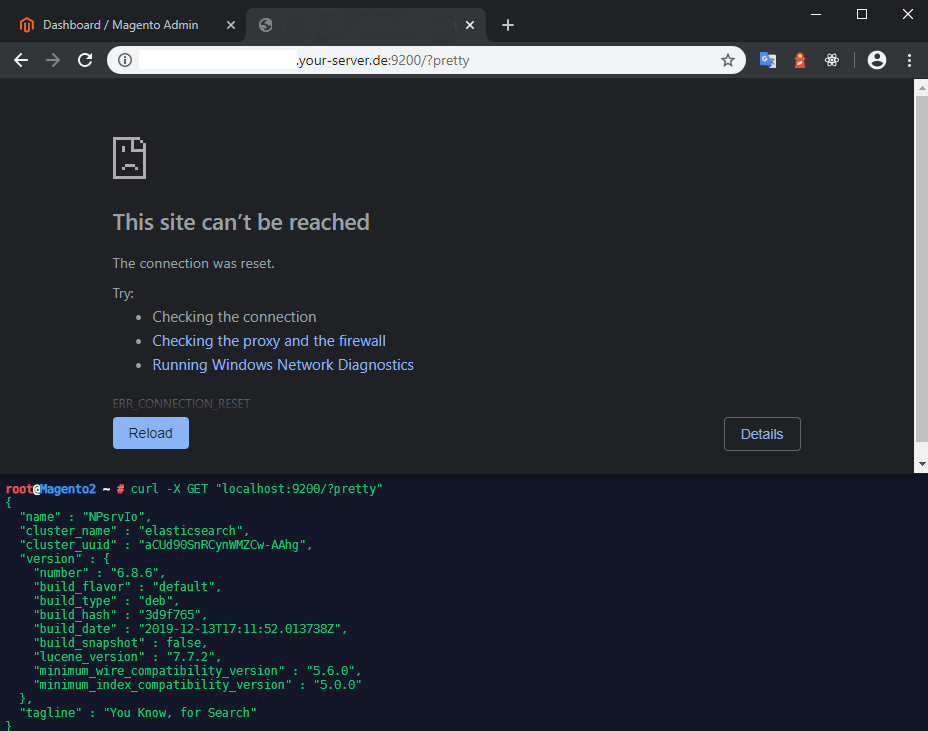Click the Reload button on error page
The height and width of the screenshot is (731, 928).
click(150, 432)
